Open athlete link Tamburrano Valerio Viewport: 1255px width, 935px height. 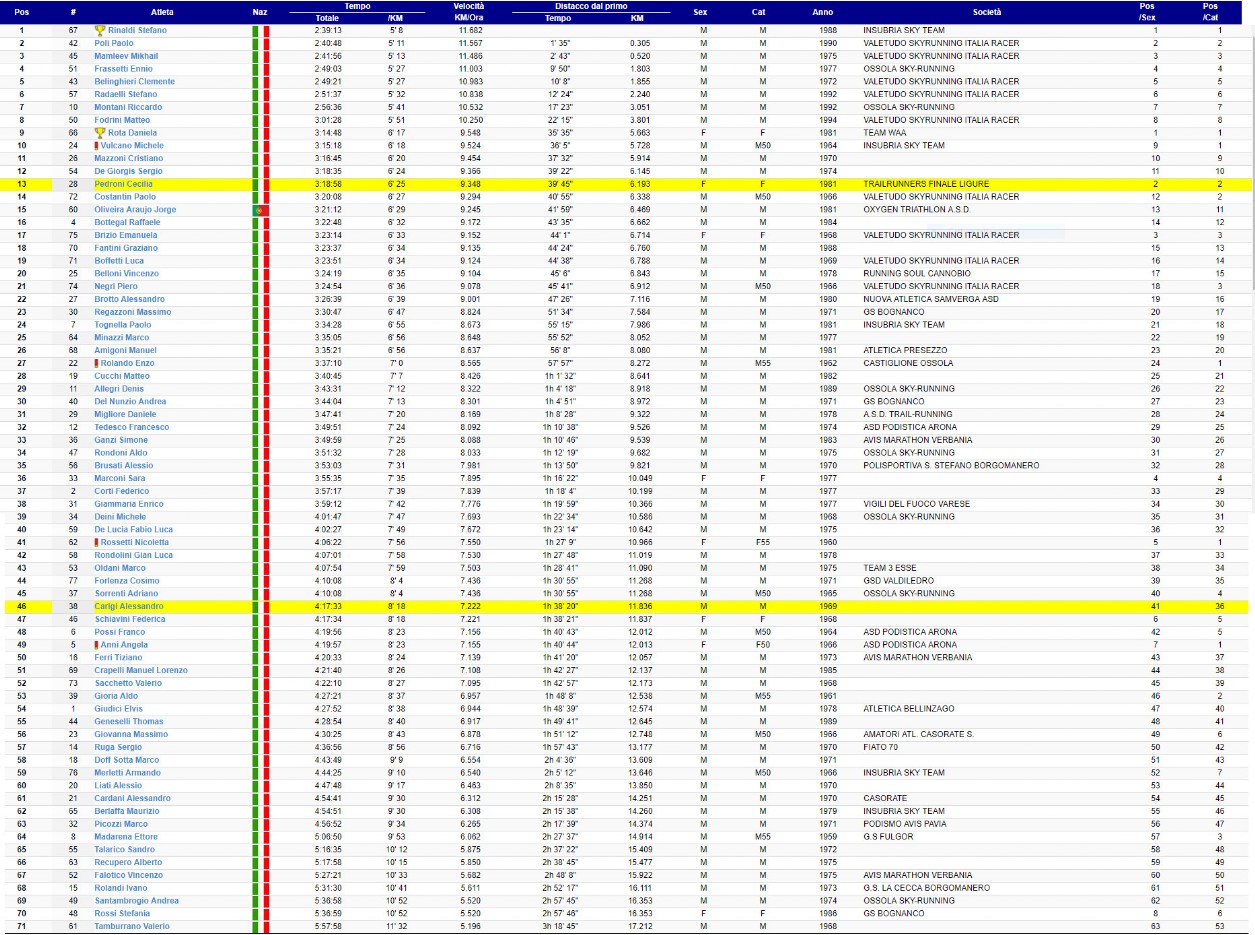(132, 926)
